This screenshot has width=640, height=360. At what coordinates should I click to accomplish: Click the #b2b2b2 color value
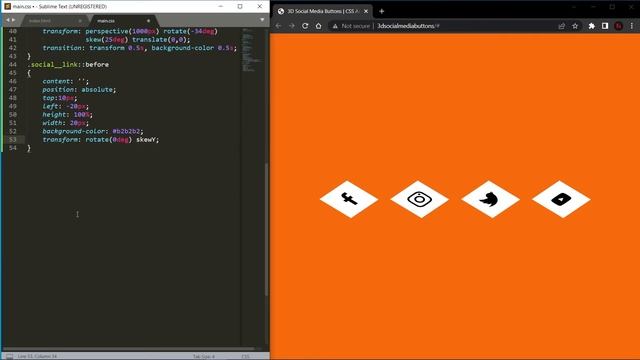126,131
